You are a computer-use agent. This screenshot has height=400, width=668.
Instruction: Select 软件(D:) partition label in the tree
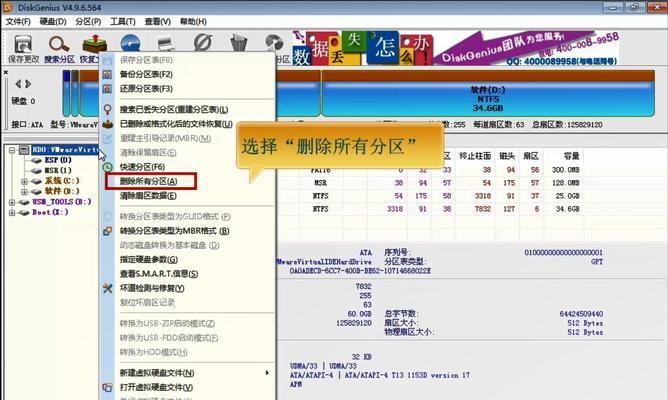point(62,191)
